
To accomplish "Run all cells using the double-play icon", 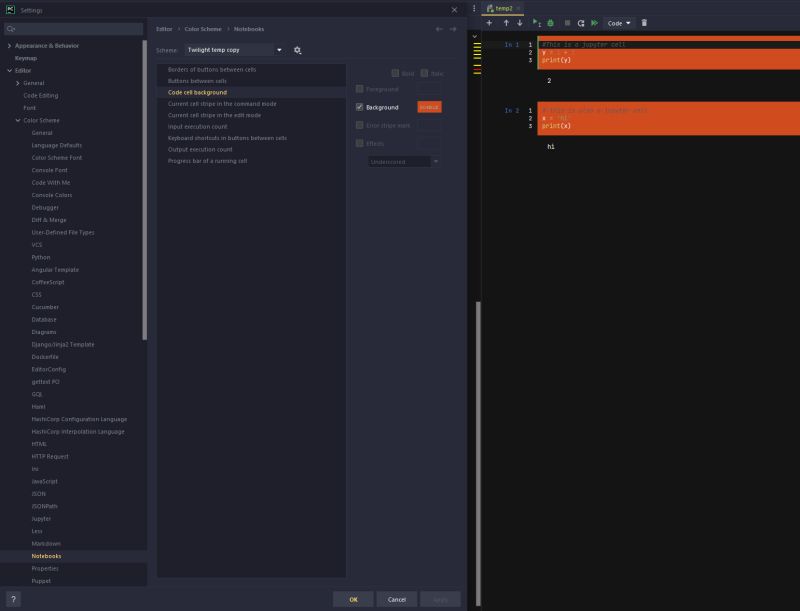I will [595, 22].
